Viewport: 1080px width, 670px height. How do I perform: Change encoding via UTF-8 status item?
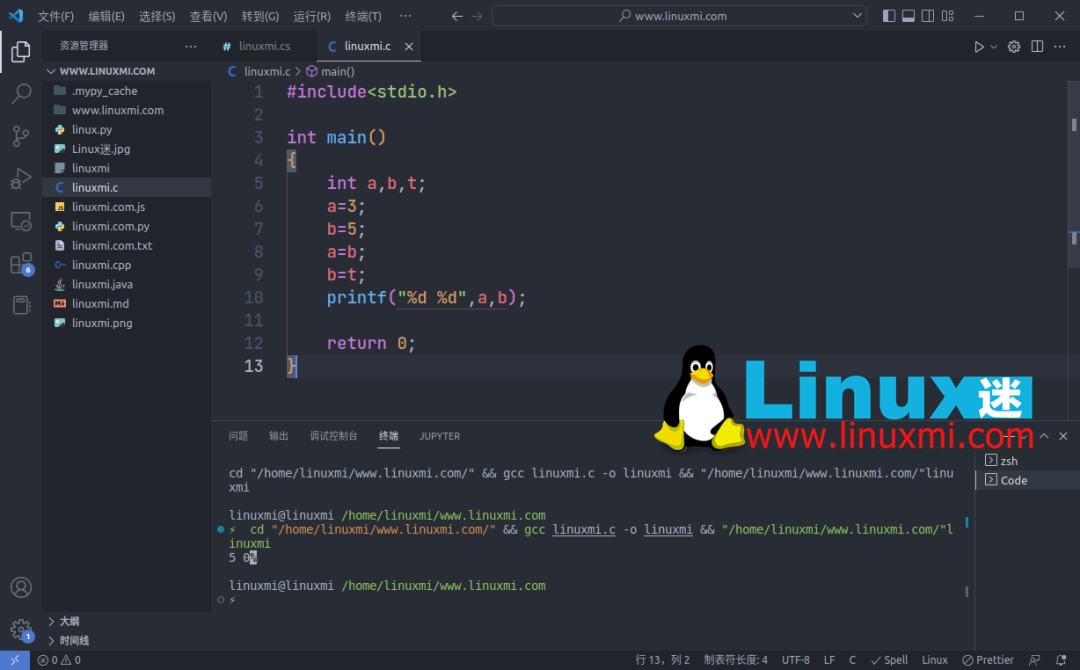796,660
